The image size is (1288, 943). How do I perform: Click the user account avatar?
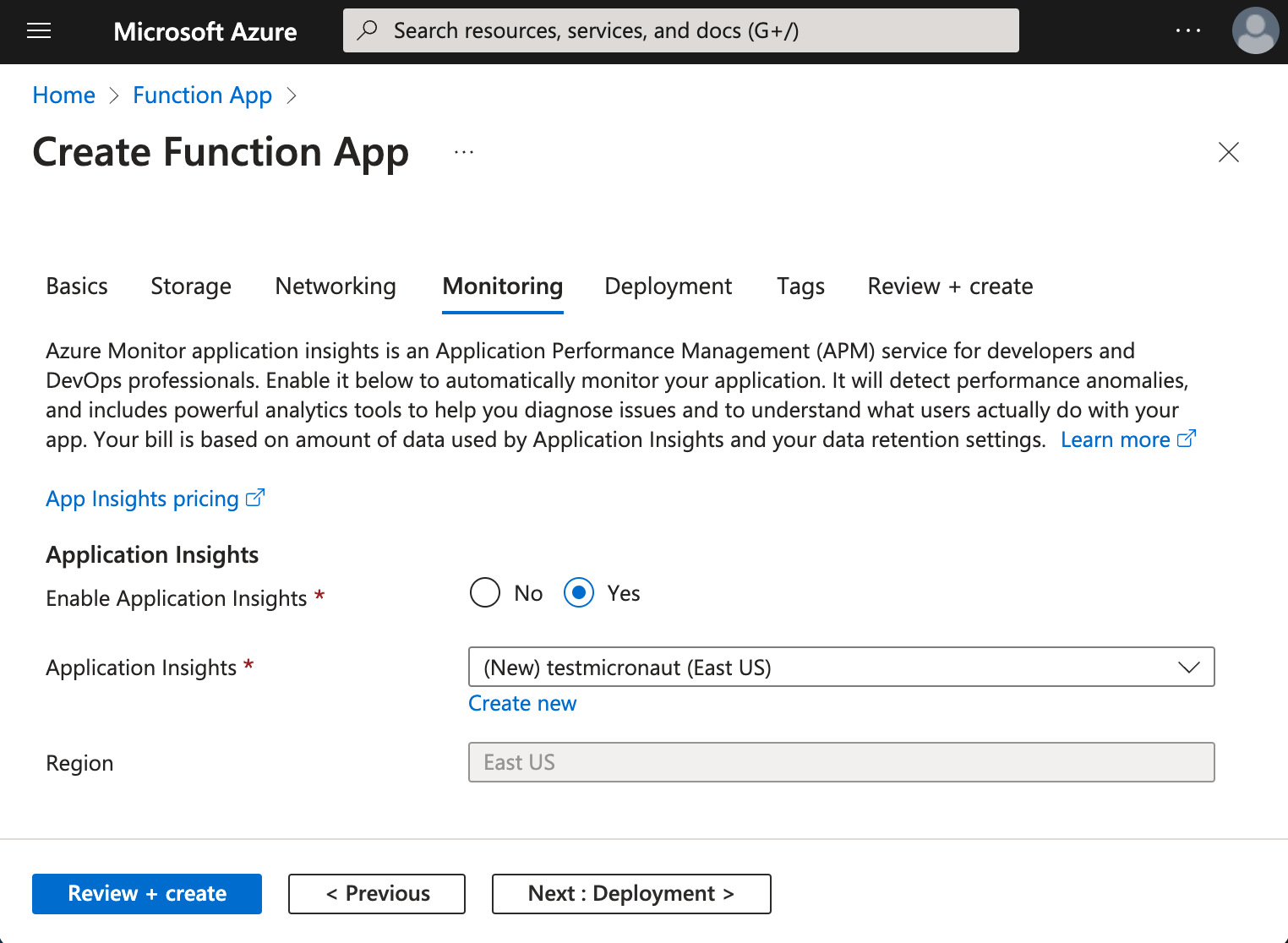pyautogui.click(x=1255, y=30)
